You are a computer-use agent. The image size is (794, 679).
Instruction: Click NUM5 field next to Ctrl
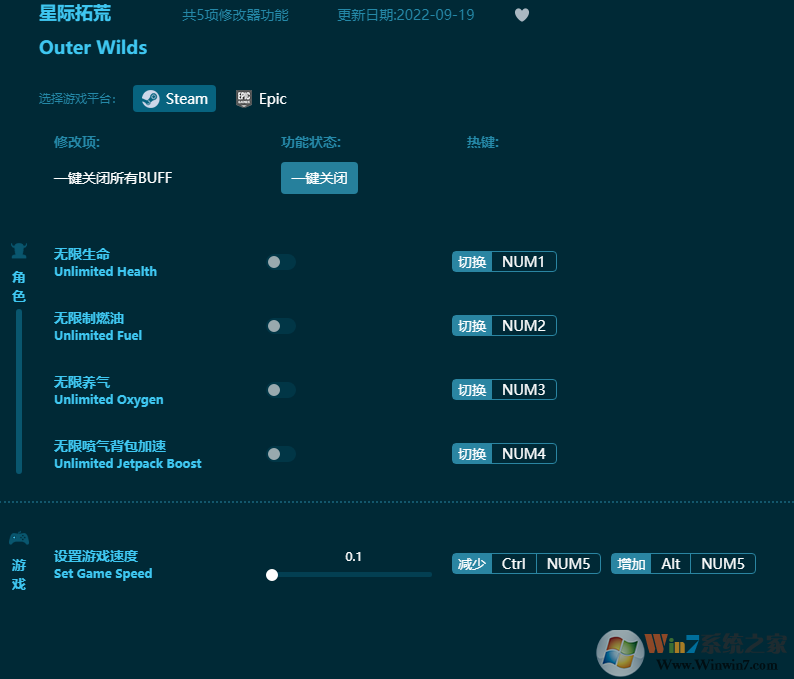(x=568, y=564)
